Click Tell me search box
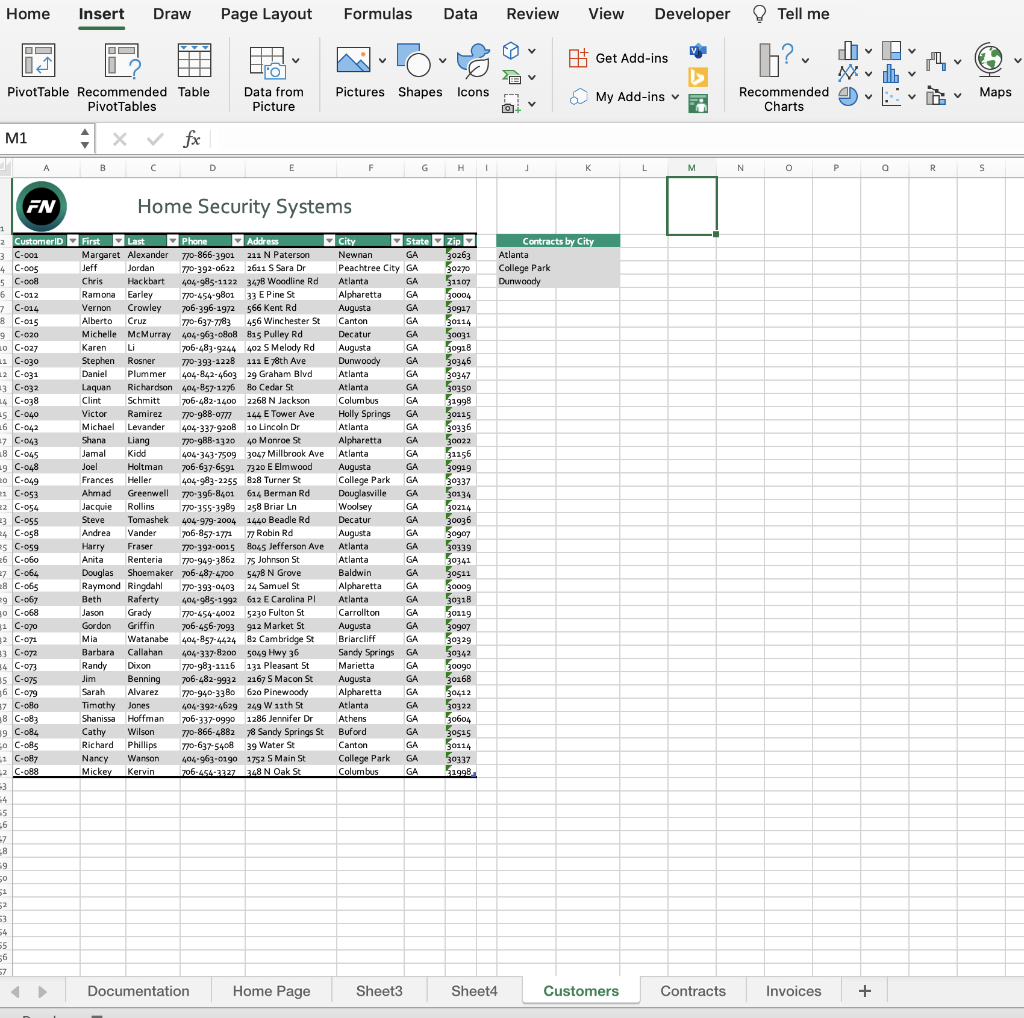This screenshot has width=1024, height=1018. click(x=792, y=14)
